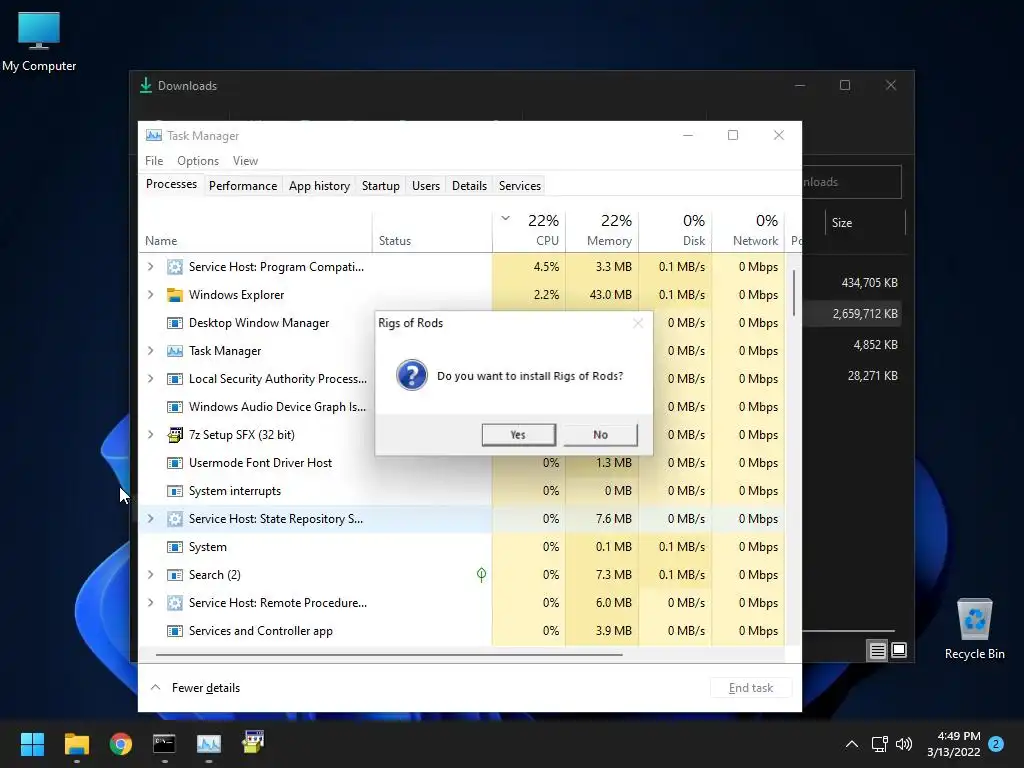
Task: Click gear icon of Service Host: Program Compati...
Action: [x=174, y=266]
